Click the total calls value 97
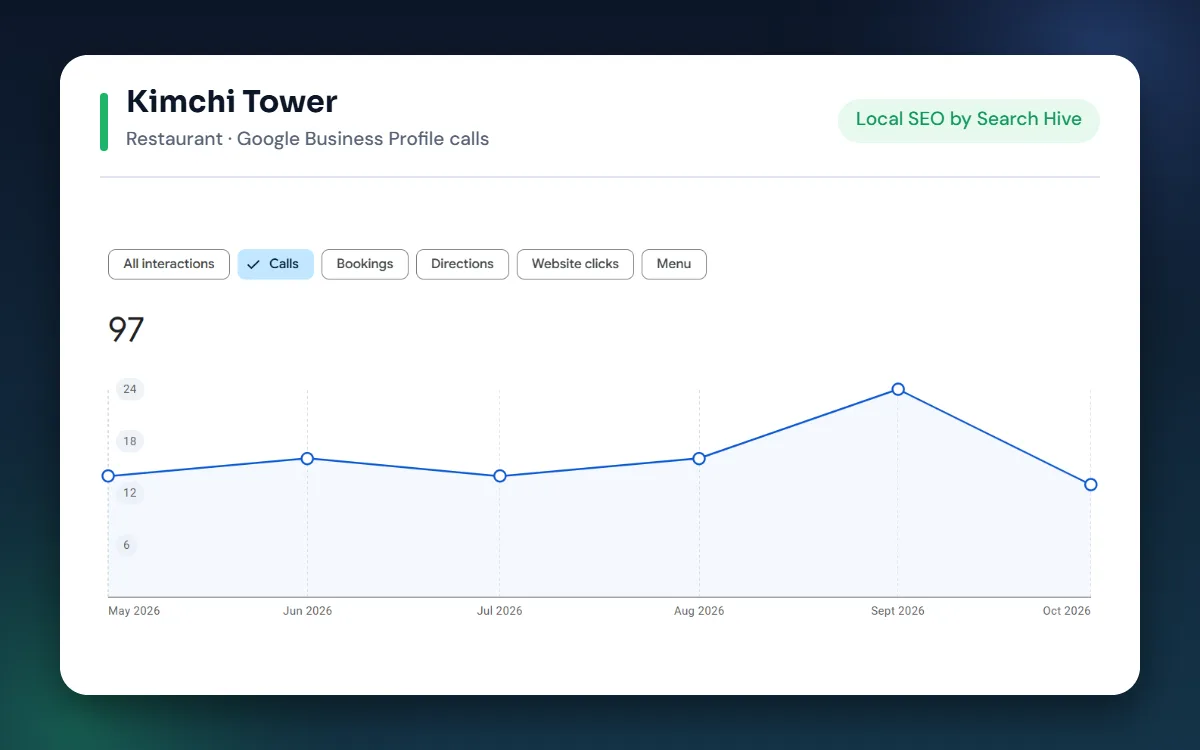 coord(126,330)
